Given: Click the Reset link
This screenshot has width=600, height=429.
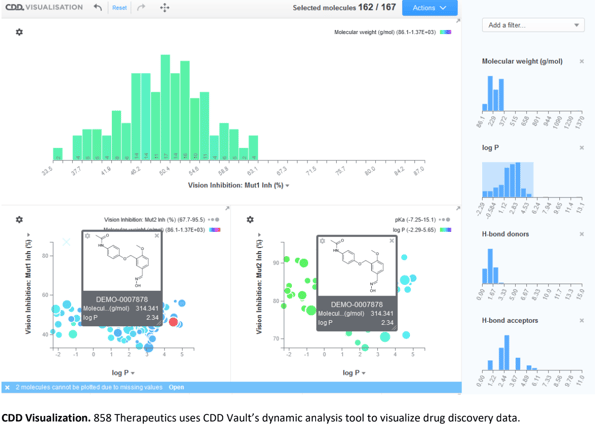Looking at the screenshot, I should click(119, 8).
